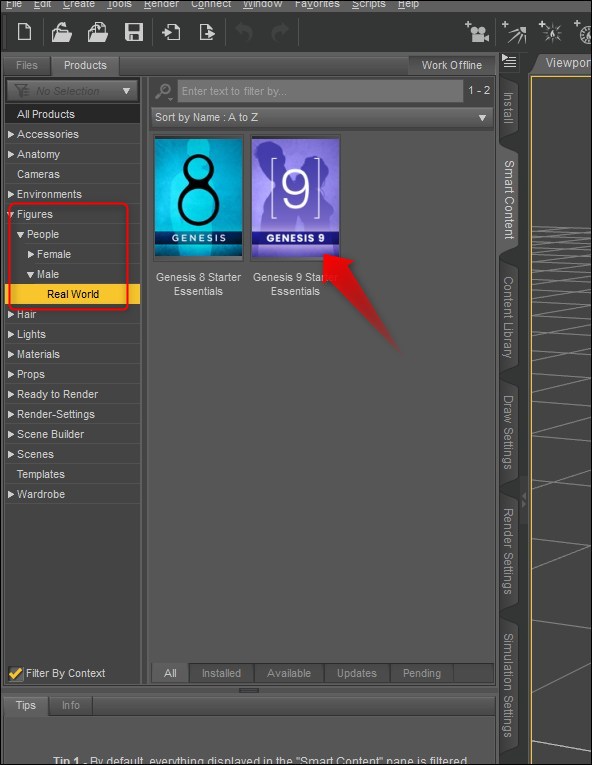Expand the Materials category
Image resolution: width=592 pixels, height=765 pixels.
pos(11,354)
